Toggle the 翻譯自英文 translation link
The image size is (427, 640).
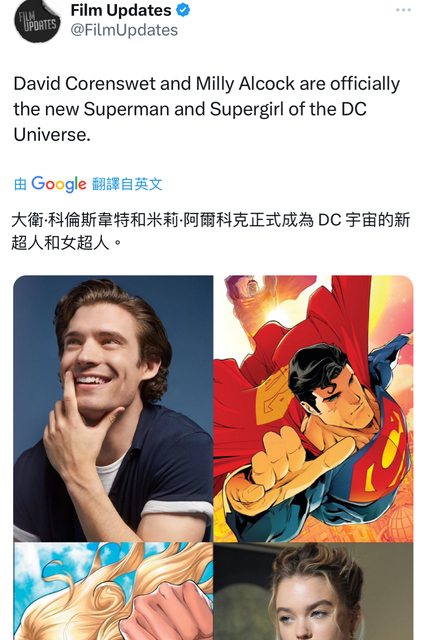pyautogui.click(x=127, y=184)
